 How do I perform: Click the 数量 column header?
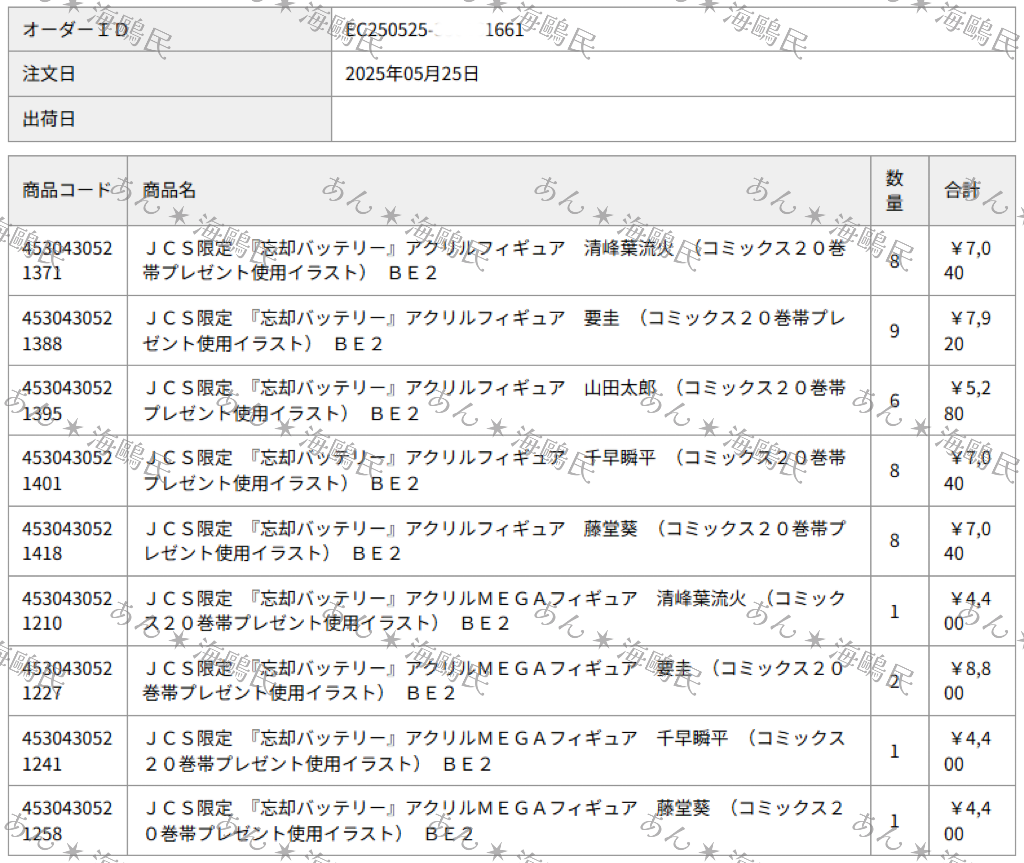coord(900,191)
